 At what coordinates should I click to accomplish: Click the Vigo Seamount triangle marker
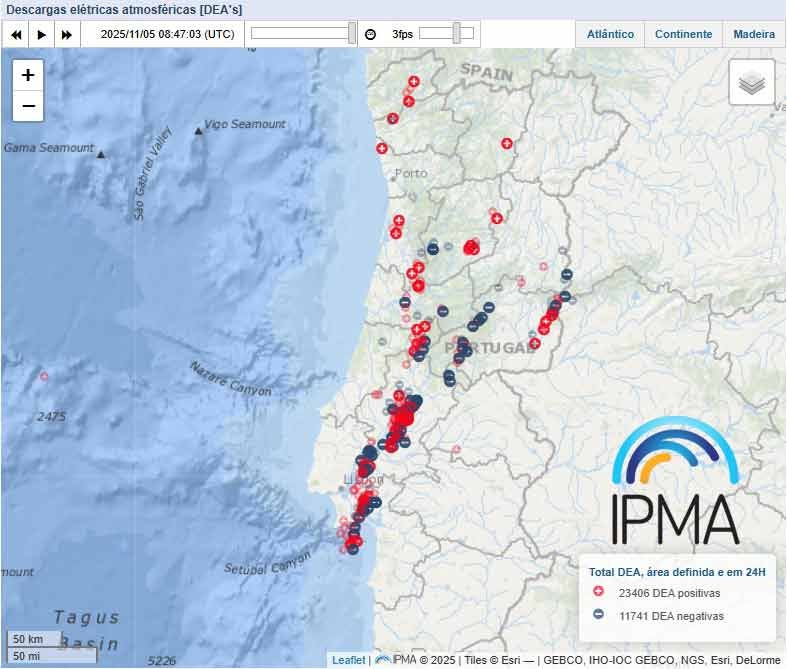(199, 131)
